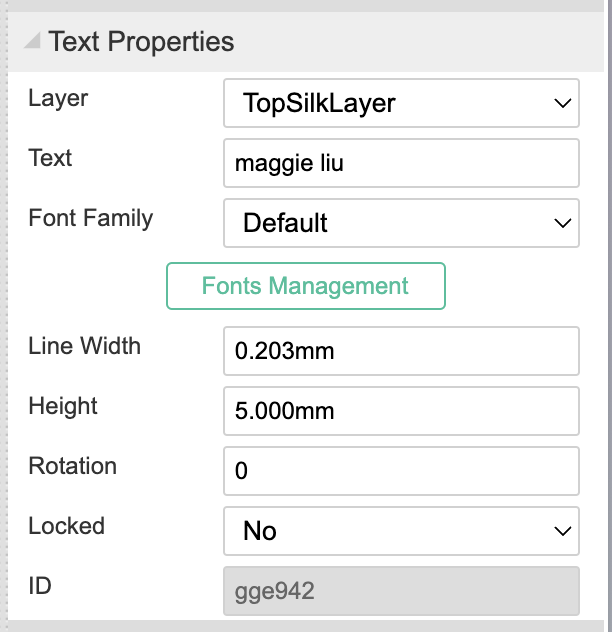Open the Locked dropdown set to No
The width and height of the screenshot is (612, 632).
[401, 531]
